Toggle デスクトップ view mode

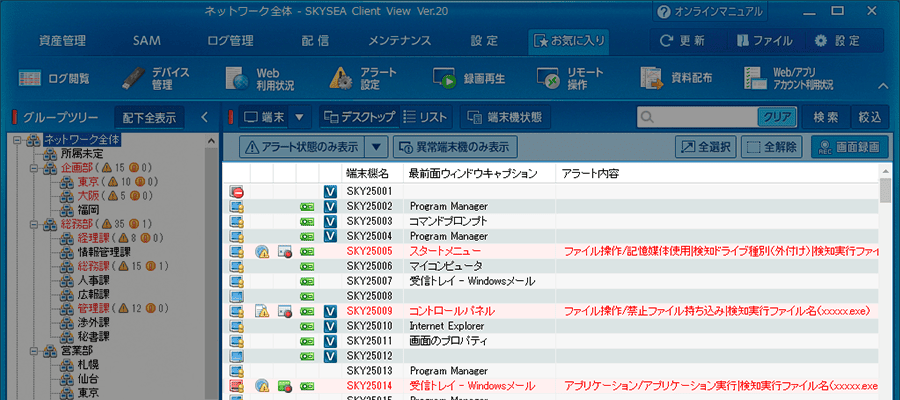pyautogui.click(x=359, y=117)
